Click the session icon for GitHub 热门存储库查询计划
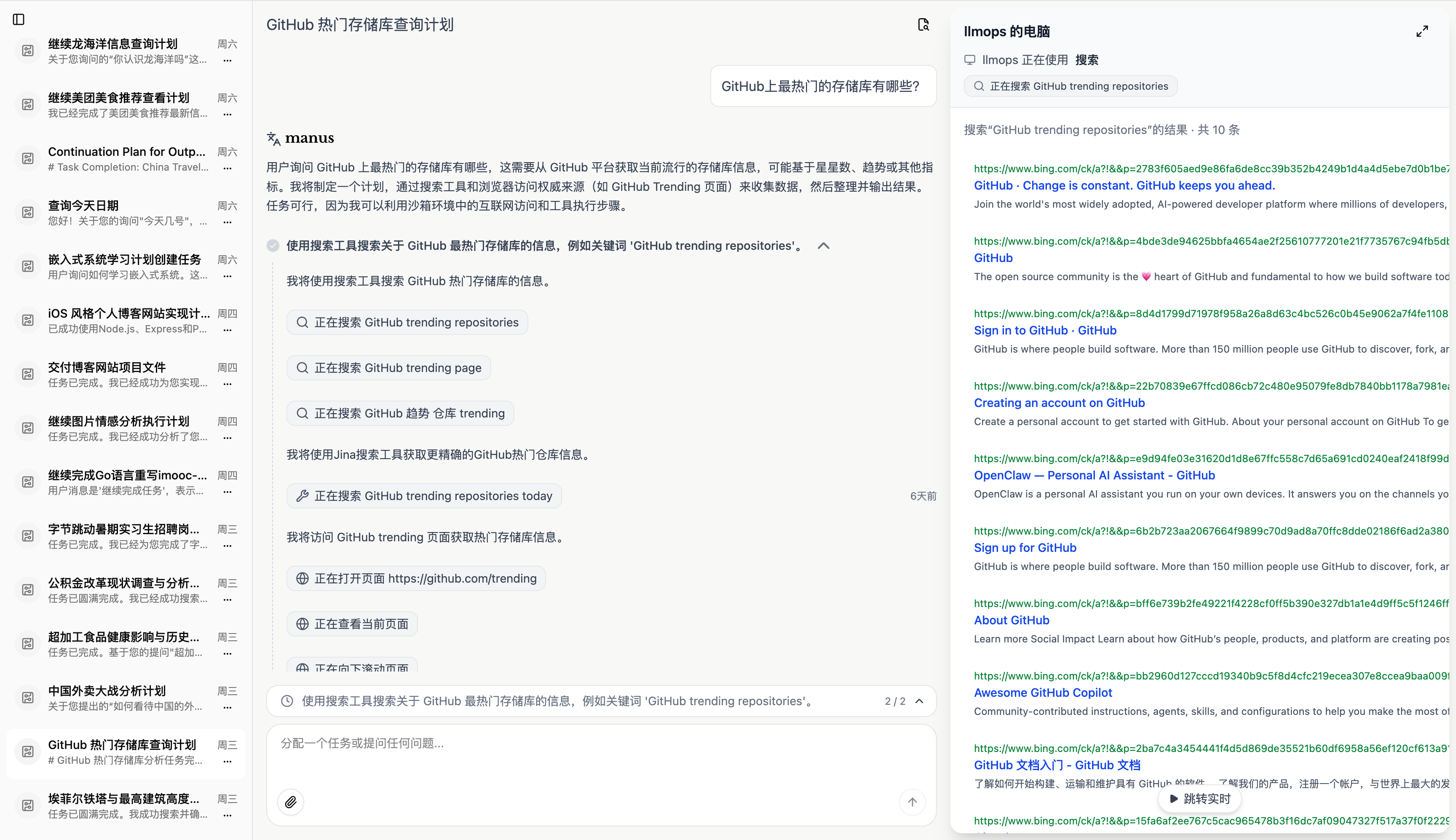This screenshot has width=1456, height=840. [x=28, y=752]
